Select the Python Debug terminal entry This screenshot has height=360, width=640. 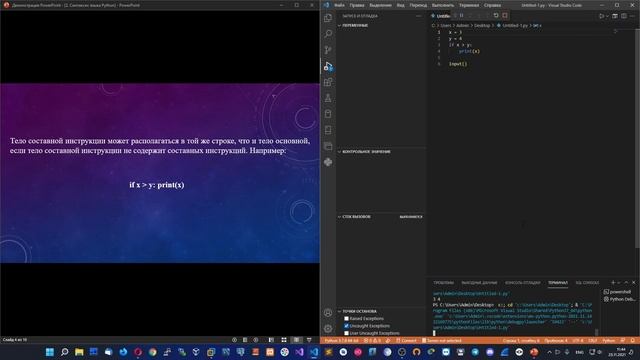tap(619, 299)
